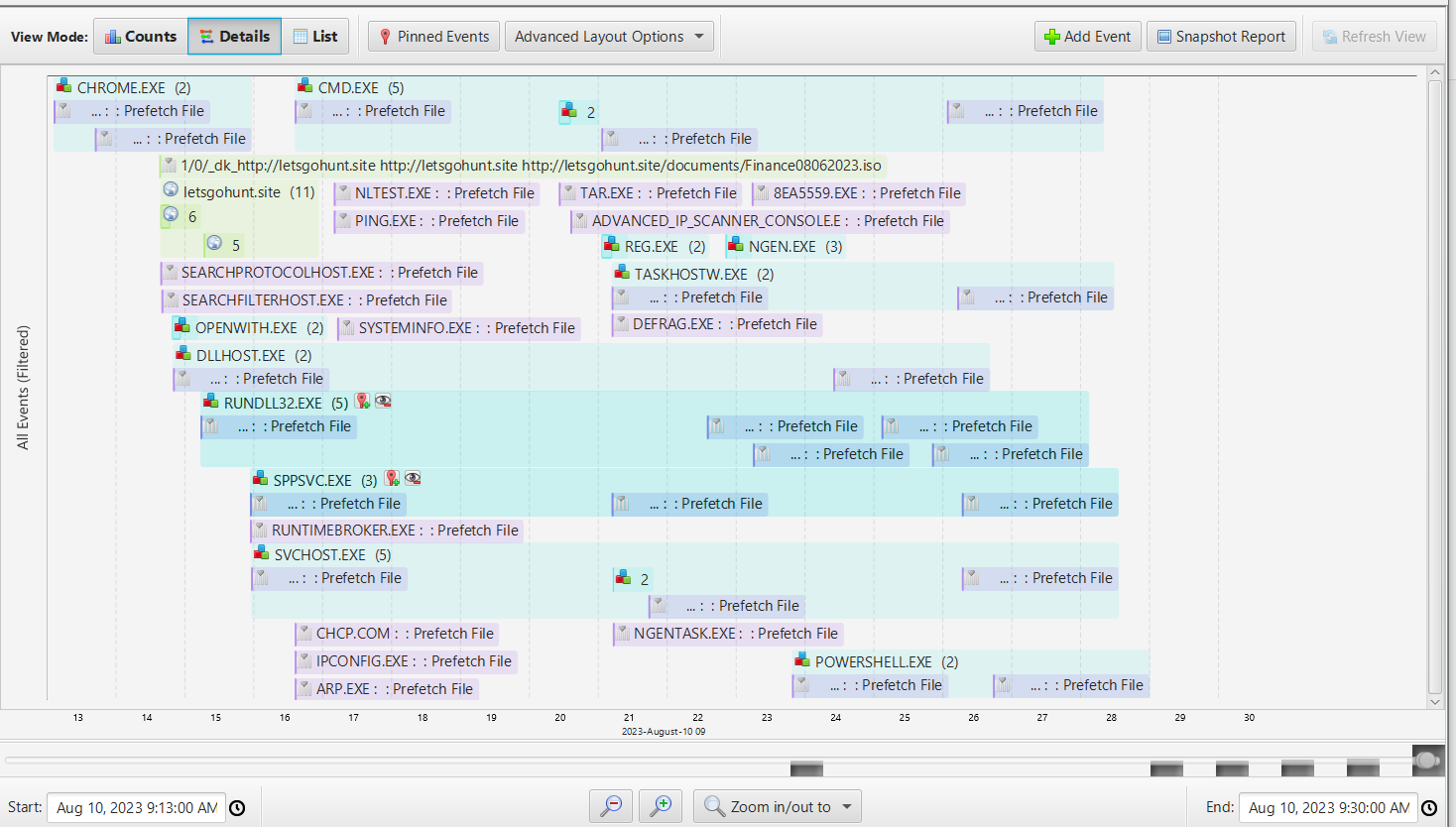Viewport: 1456px width, 827px height.
Task: Hide RUNDLL32.EXE events with eye icon
Action: pos(384,402)
